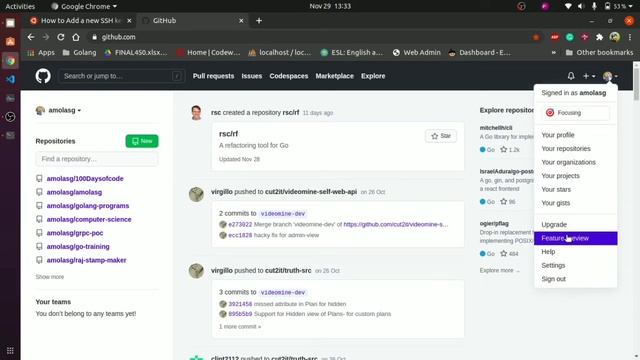Open the e273022 commit link
Viewport: 640px width, 360px height.
click(x=240, y=224)
